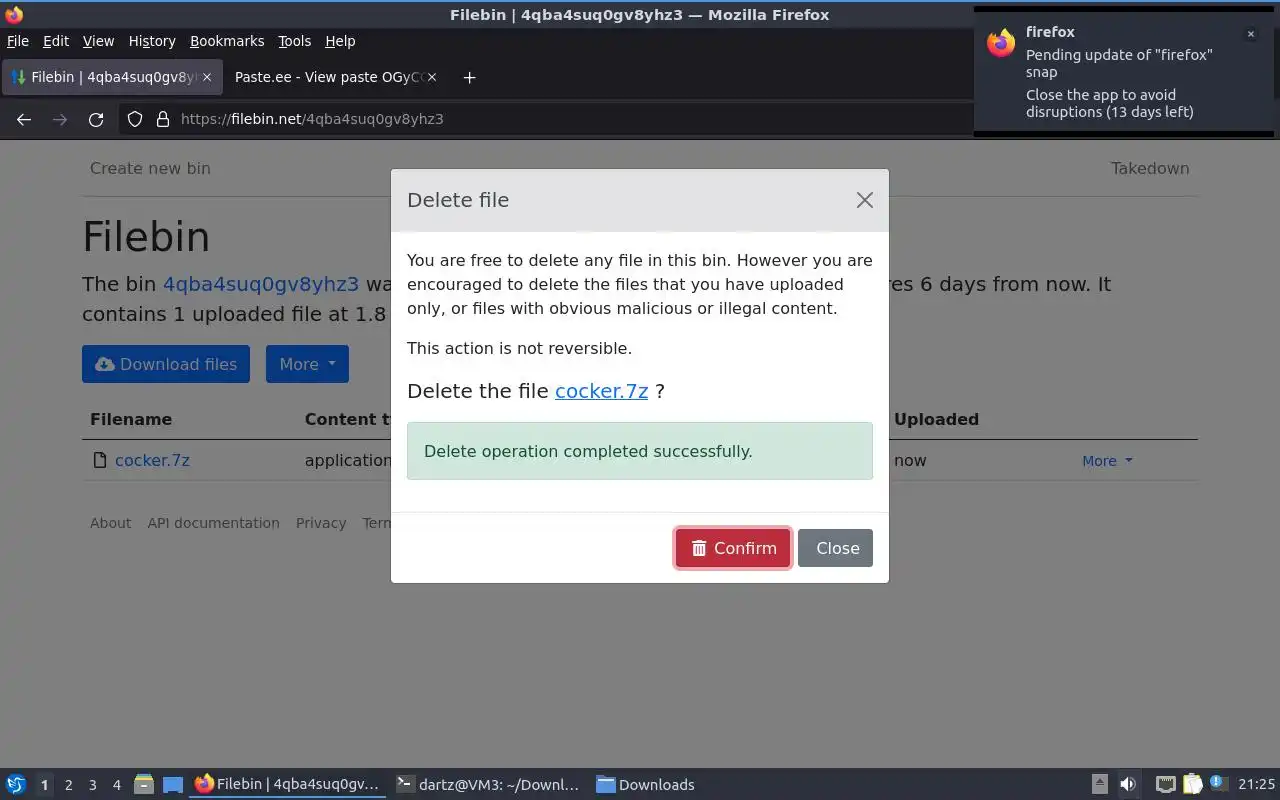The height and width of the screenshot is (800, 1280).
Task: Go back with the back arrow
Action: [24, 119]
